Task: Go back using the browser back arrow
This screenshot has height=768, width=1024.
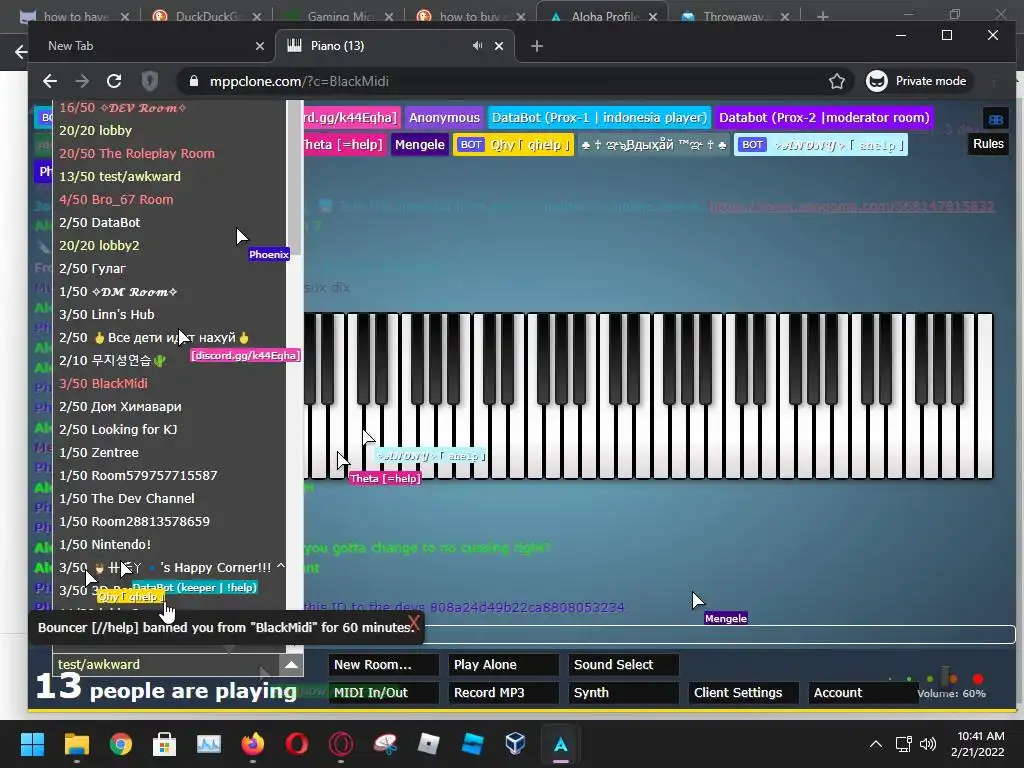Action: (x=50, y=81)
